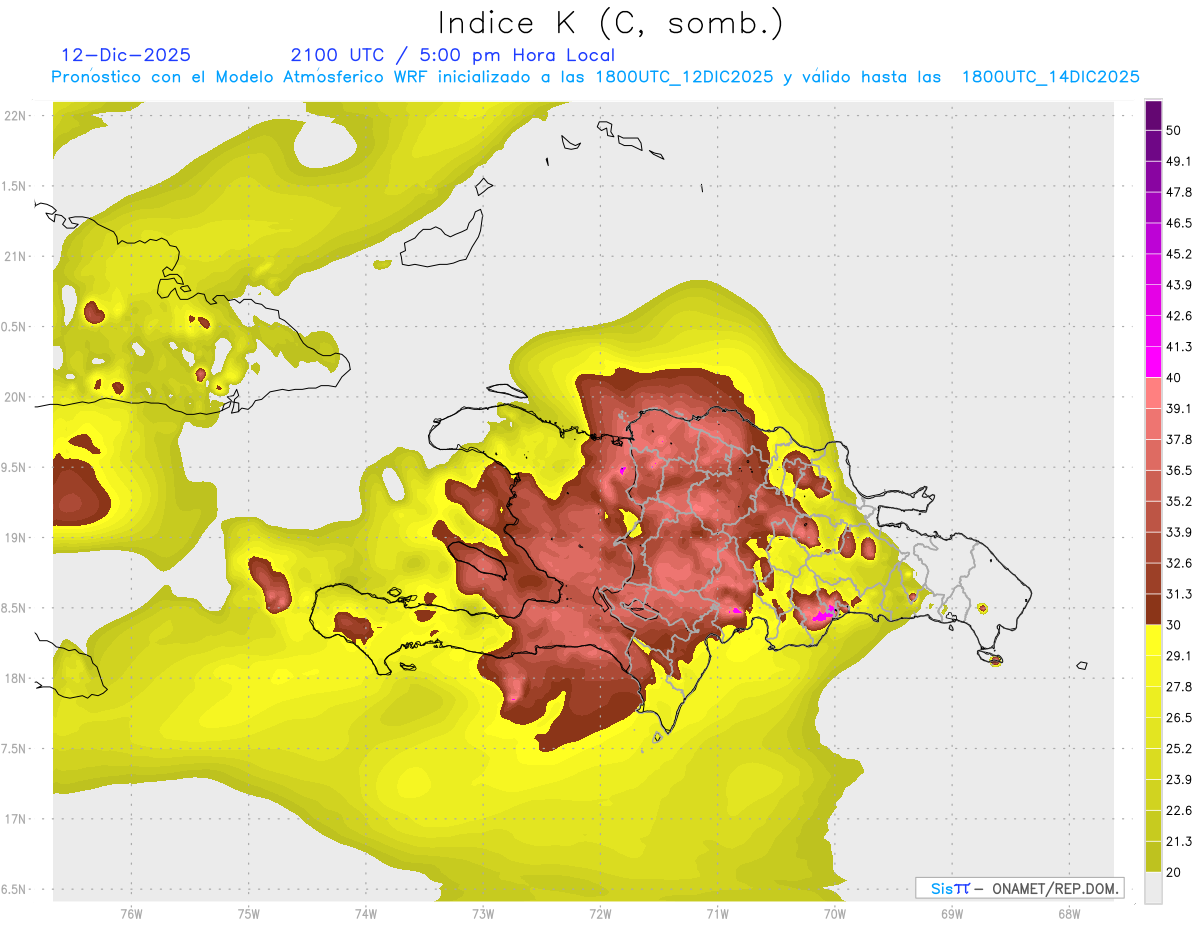Click the longitude label "70W"
The width and height of the screenshot is (1200, 927).
[x=835, y=914]
